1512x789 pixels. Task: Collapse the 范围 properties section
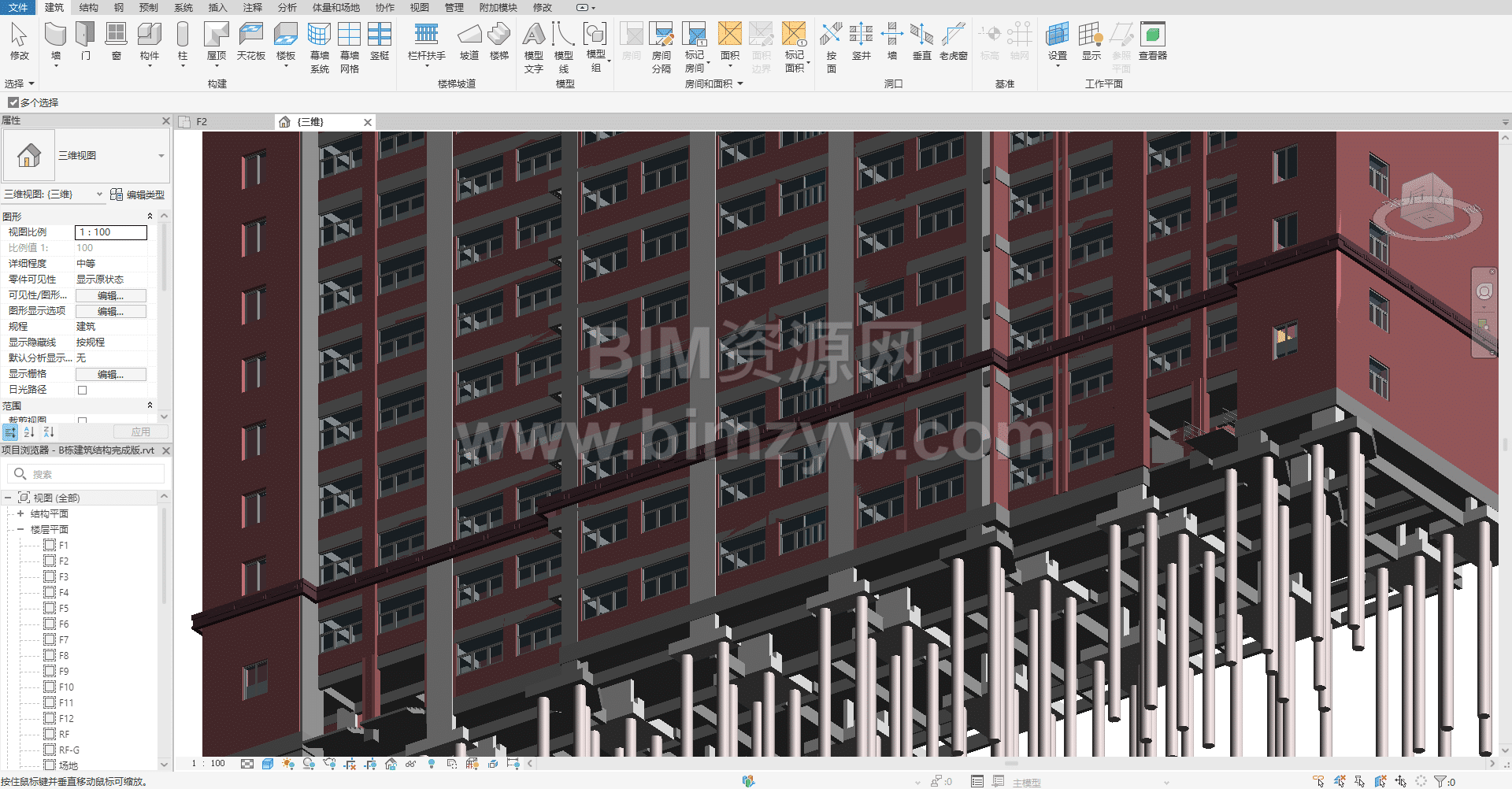pos(150,406)
